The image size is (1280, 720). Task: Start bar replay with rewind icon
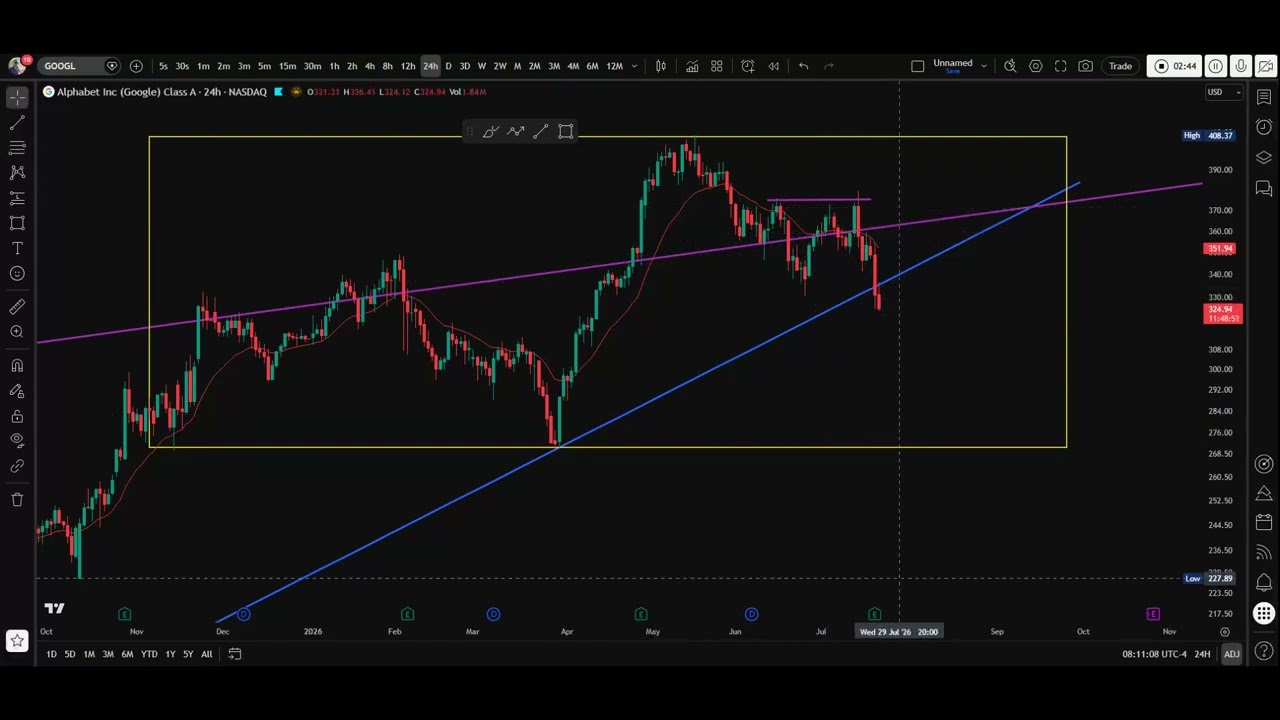click(x=773, y=66)
